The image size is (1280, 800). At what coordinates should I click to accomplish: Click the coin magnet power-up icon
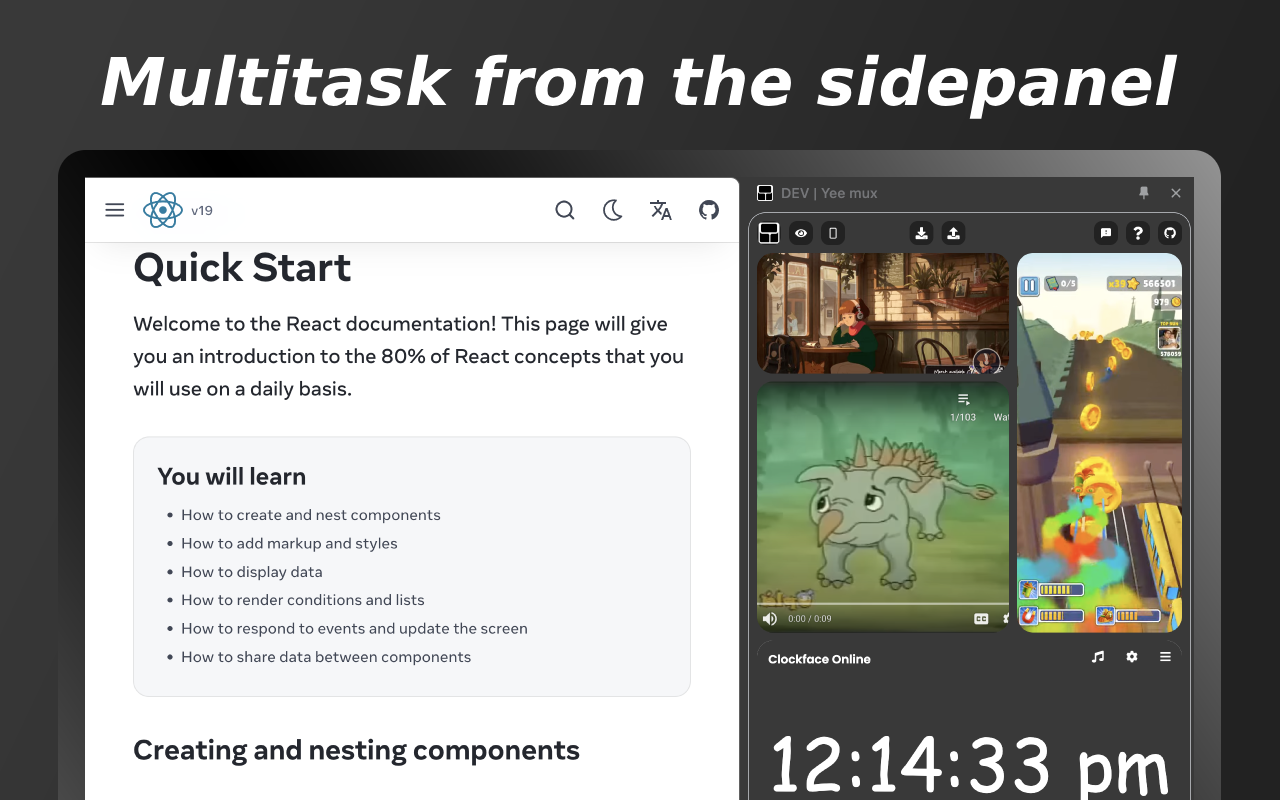coord(1029,616)
